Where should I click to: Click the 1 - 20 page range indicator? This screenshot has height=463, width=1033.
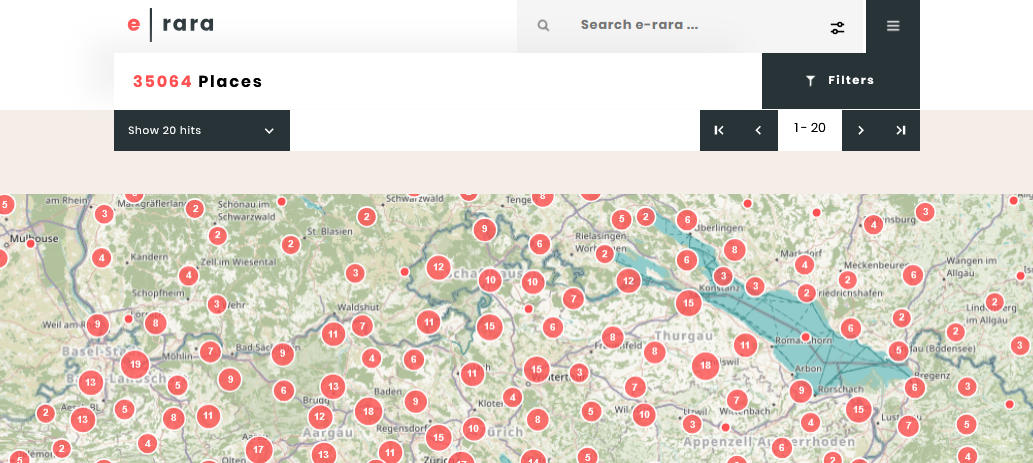pyautogui.click(x=810, y=128)
